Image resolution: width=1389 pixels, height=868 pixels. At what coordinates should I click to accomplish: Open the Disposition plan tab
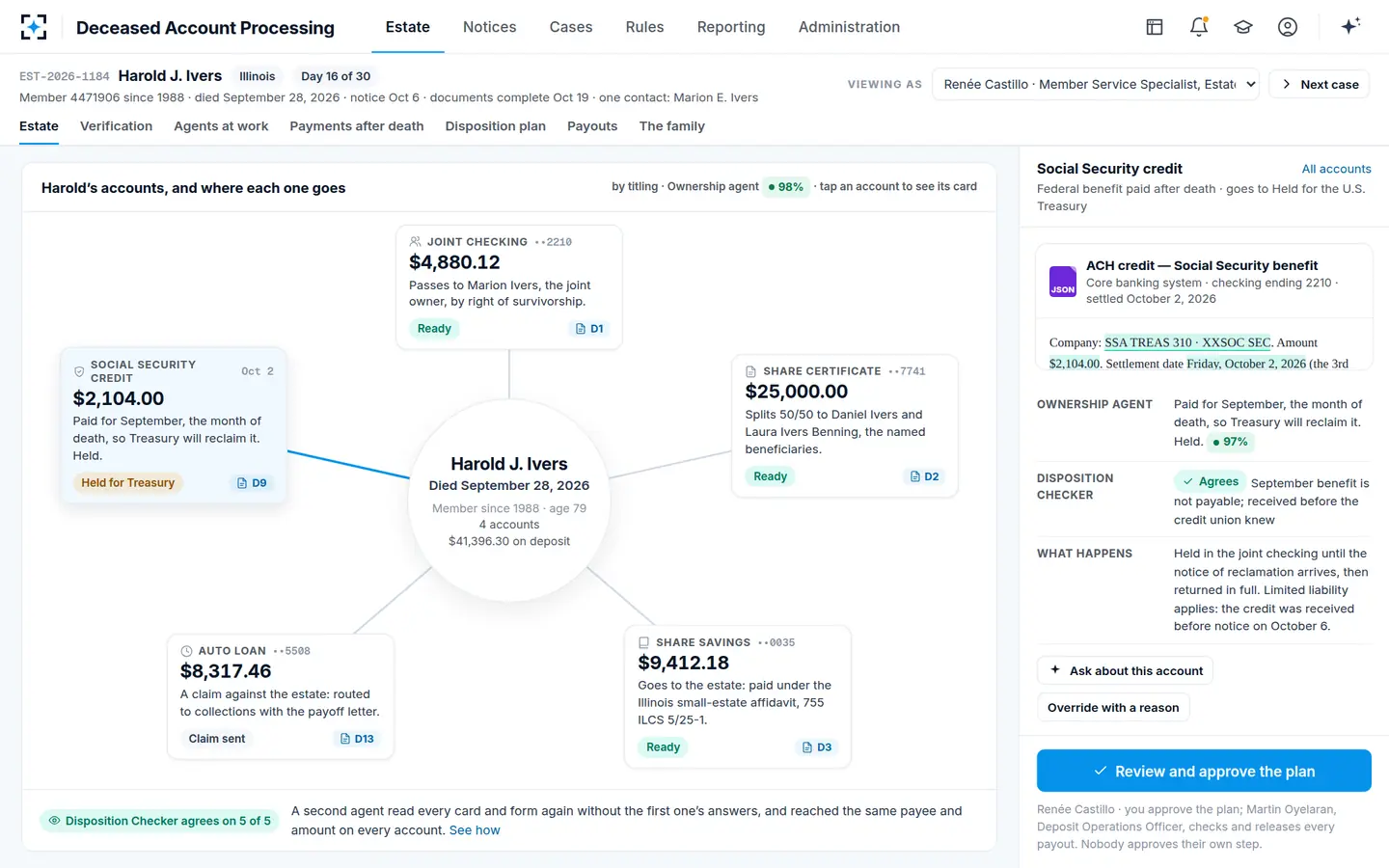pyautogui.click(x=496, y=126)
